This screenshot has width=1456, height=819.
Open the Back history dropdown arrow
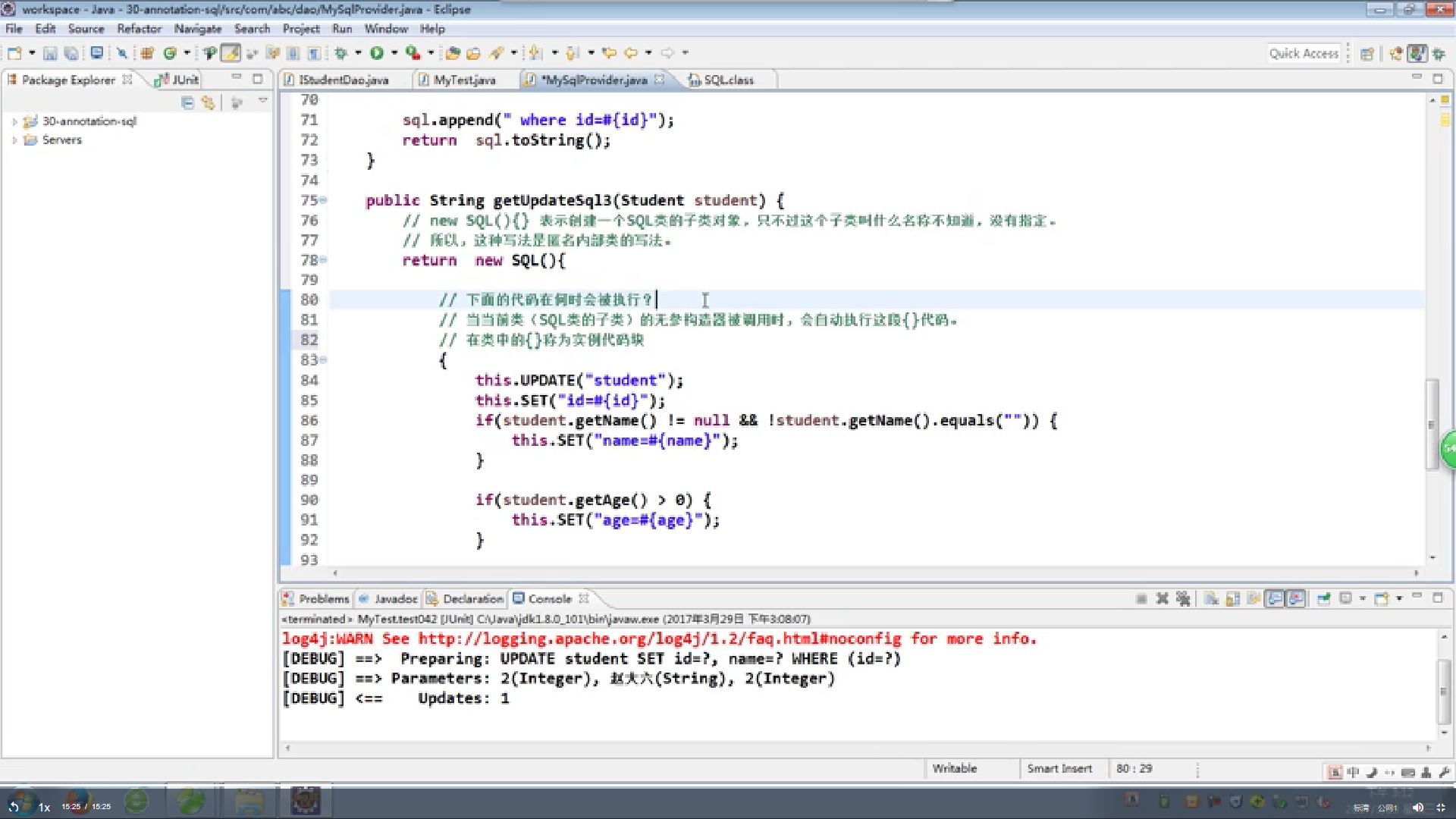click(648, 53)
